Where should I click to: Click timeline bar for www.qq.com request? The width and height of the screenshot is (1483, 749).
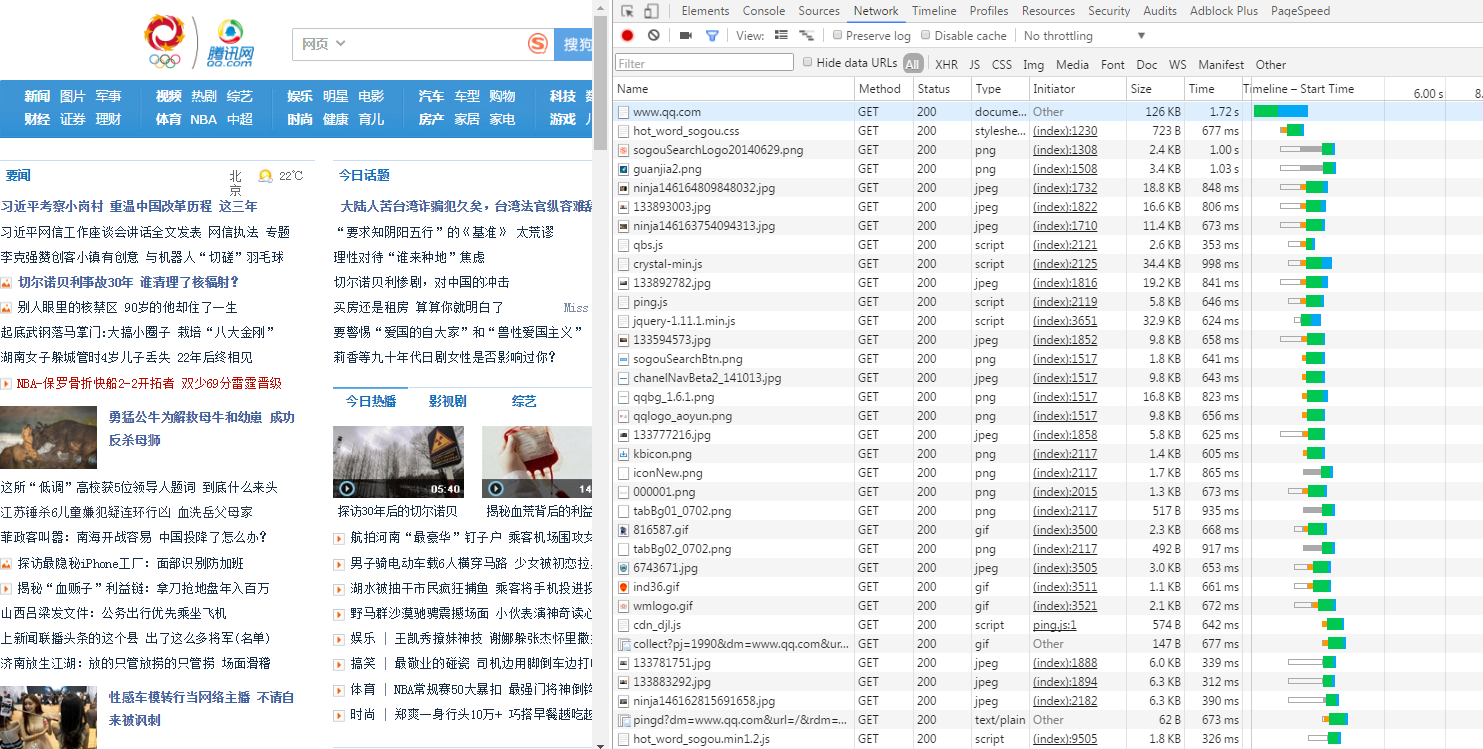(1281, 112)
